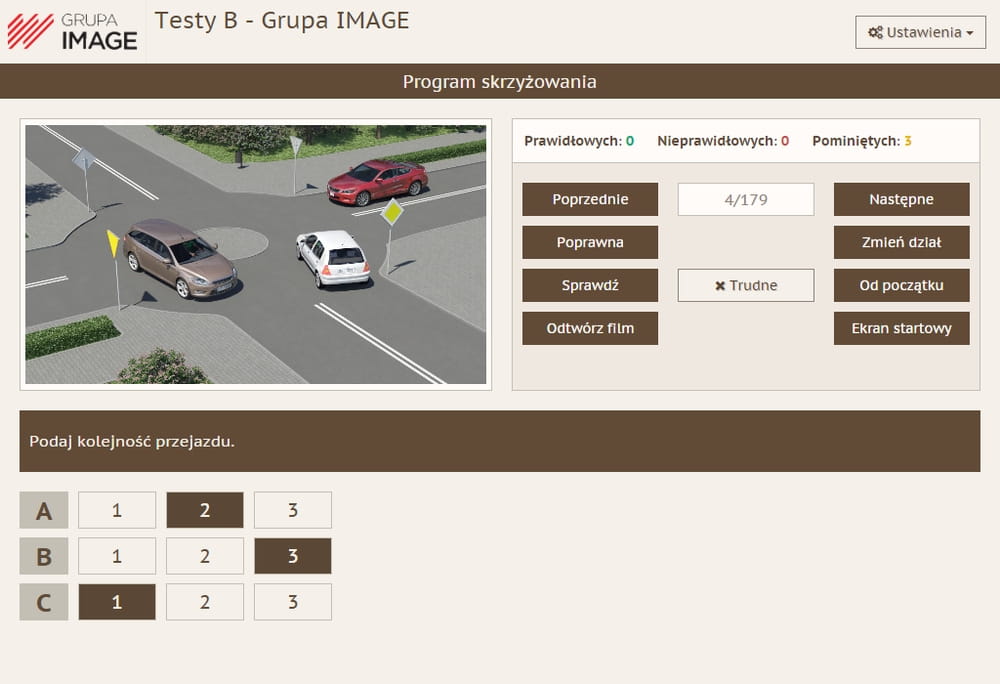This screenshot has width=1000, height=684.
Task: Click the red car in the image
Action: [x=377, y=182]
